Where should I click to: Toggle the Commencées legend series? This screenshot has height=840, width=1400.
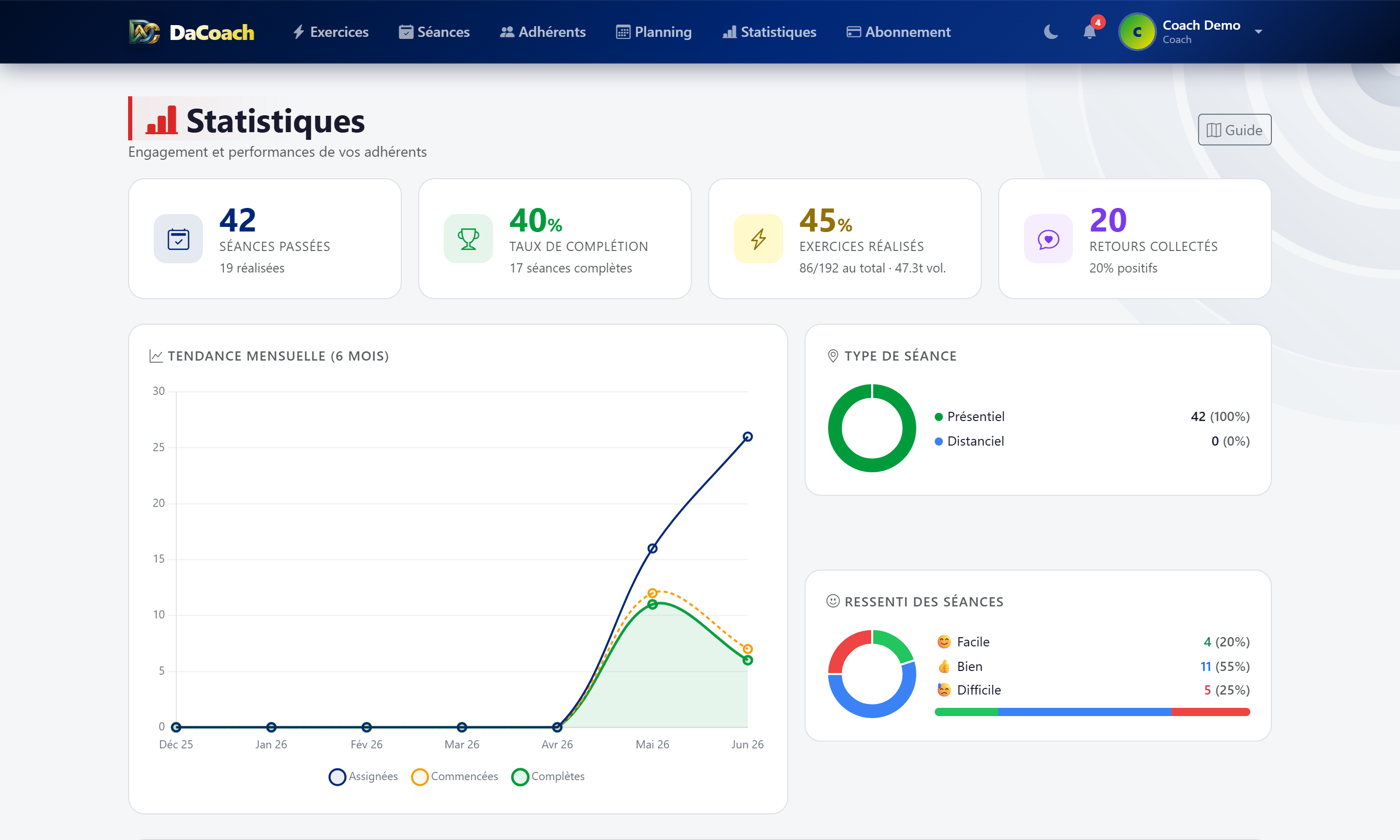(455, 776)
